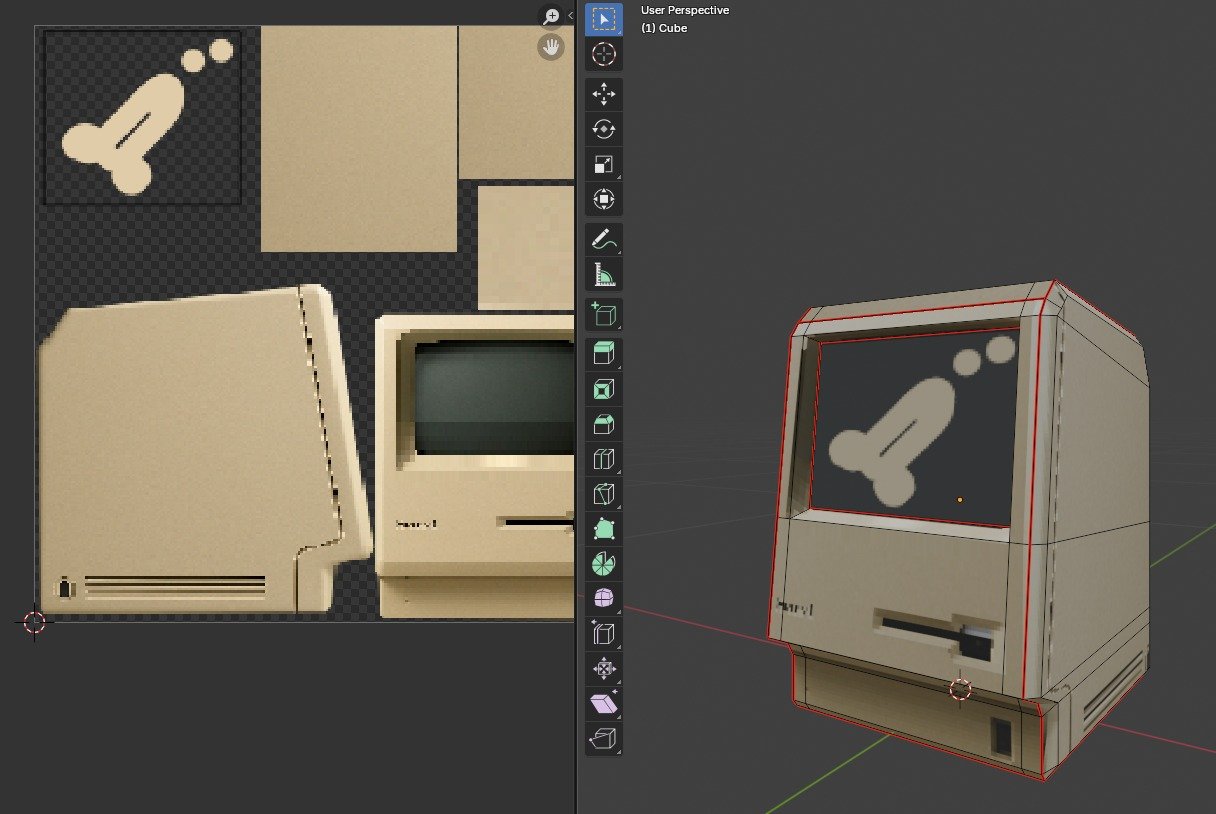Click the Macintosh side panel texture in UV editor
This screenshot has width=1216, height=814.
[203, 450]
